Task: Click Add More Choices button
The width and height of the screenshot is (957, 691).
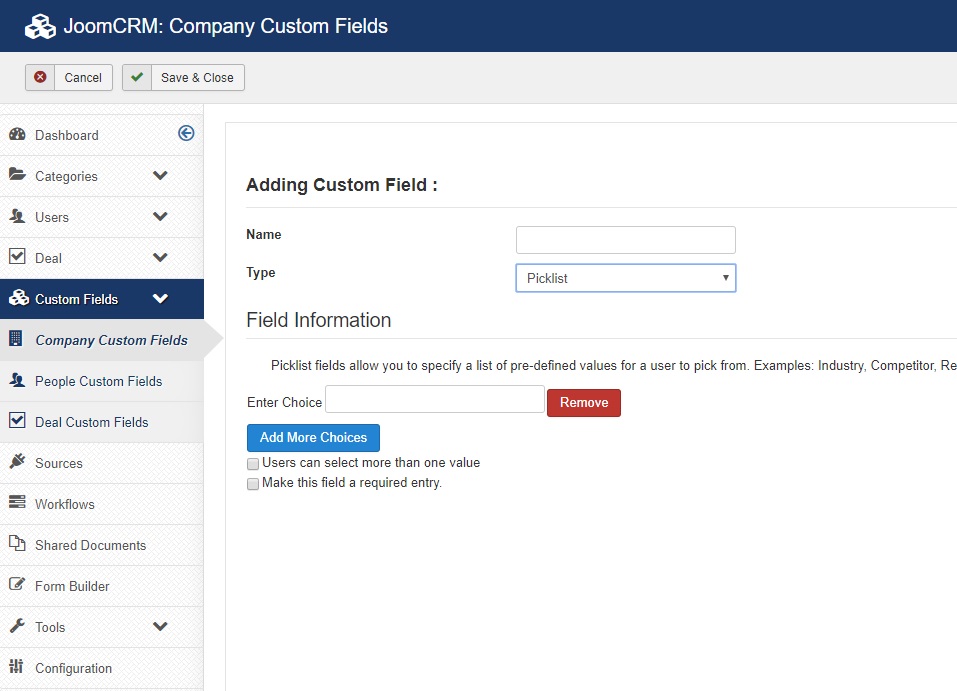Action: 313,438
